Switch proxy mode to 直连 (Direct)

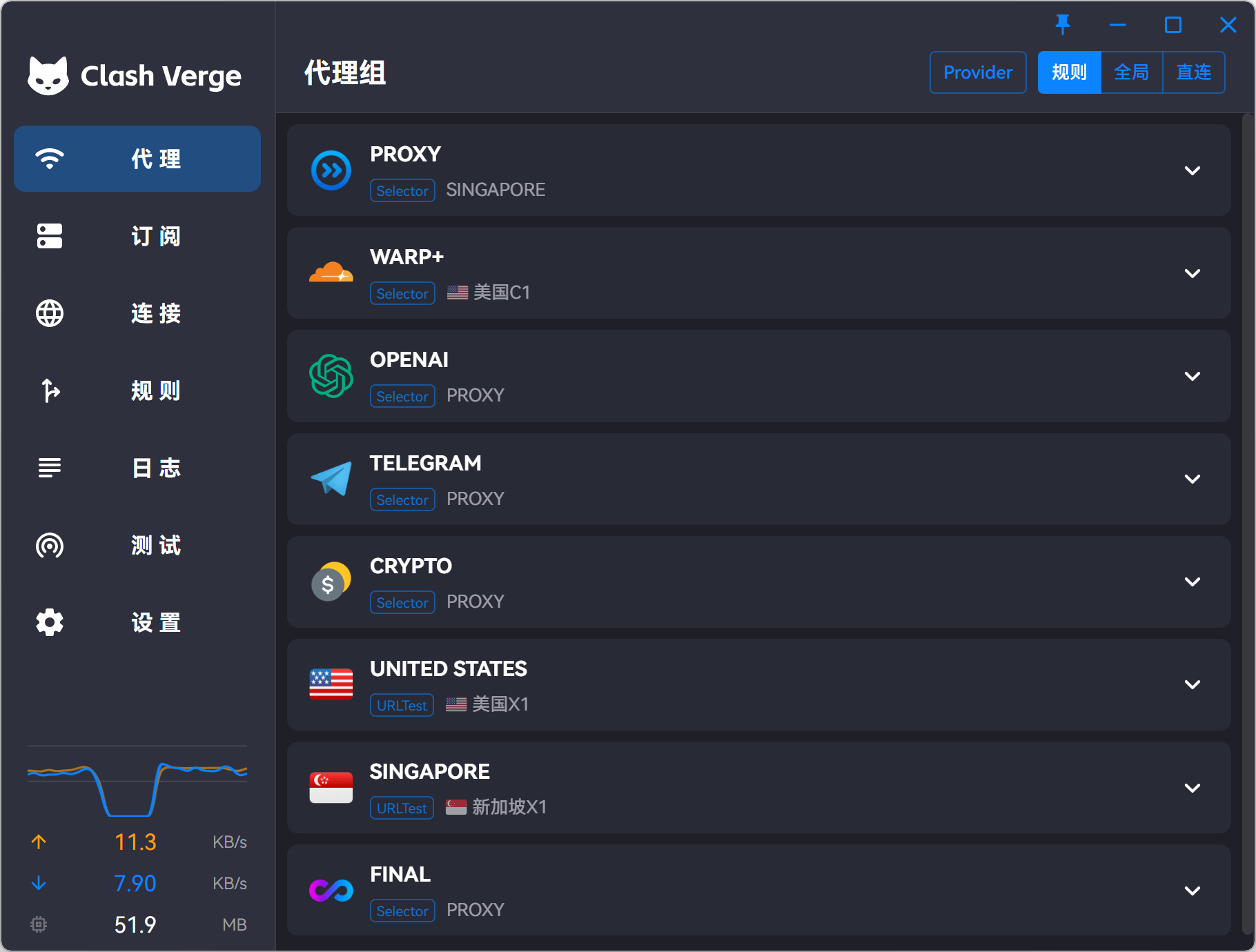point(1194,72)
